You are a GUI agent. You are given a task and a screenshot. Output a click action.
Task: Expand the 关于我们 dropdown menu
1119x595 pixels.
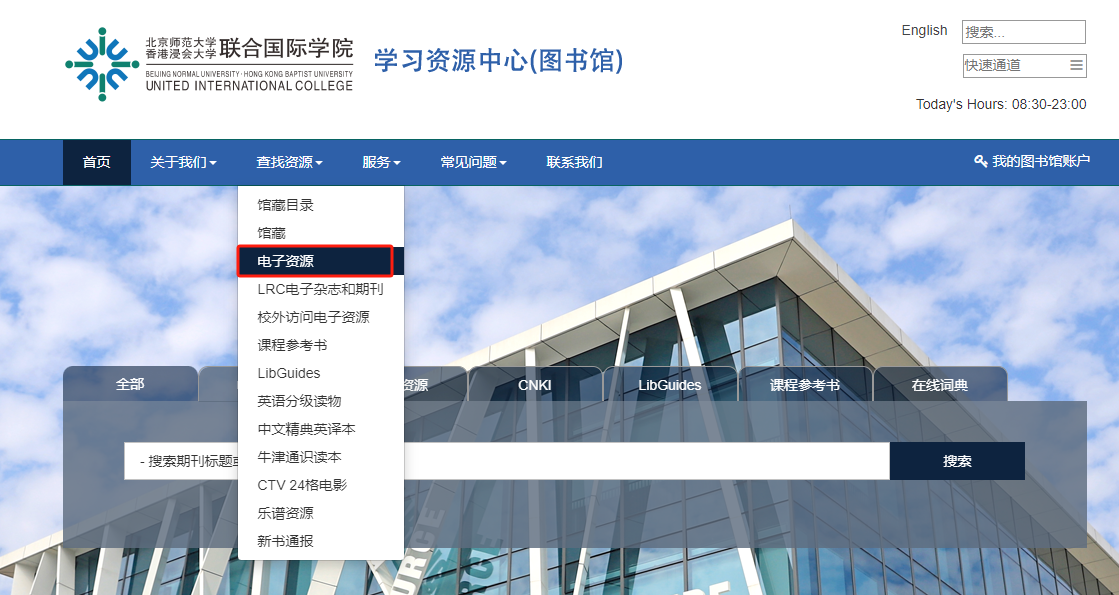(183, 162)
